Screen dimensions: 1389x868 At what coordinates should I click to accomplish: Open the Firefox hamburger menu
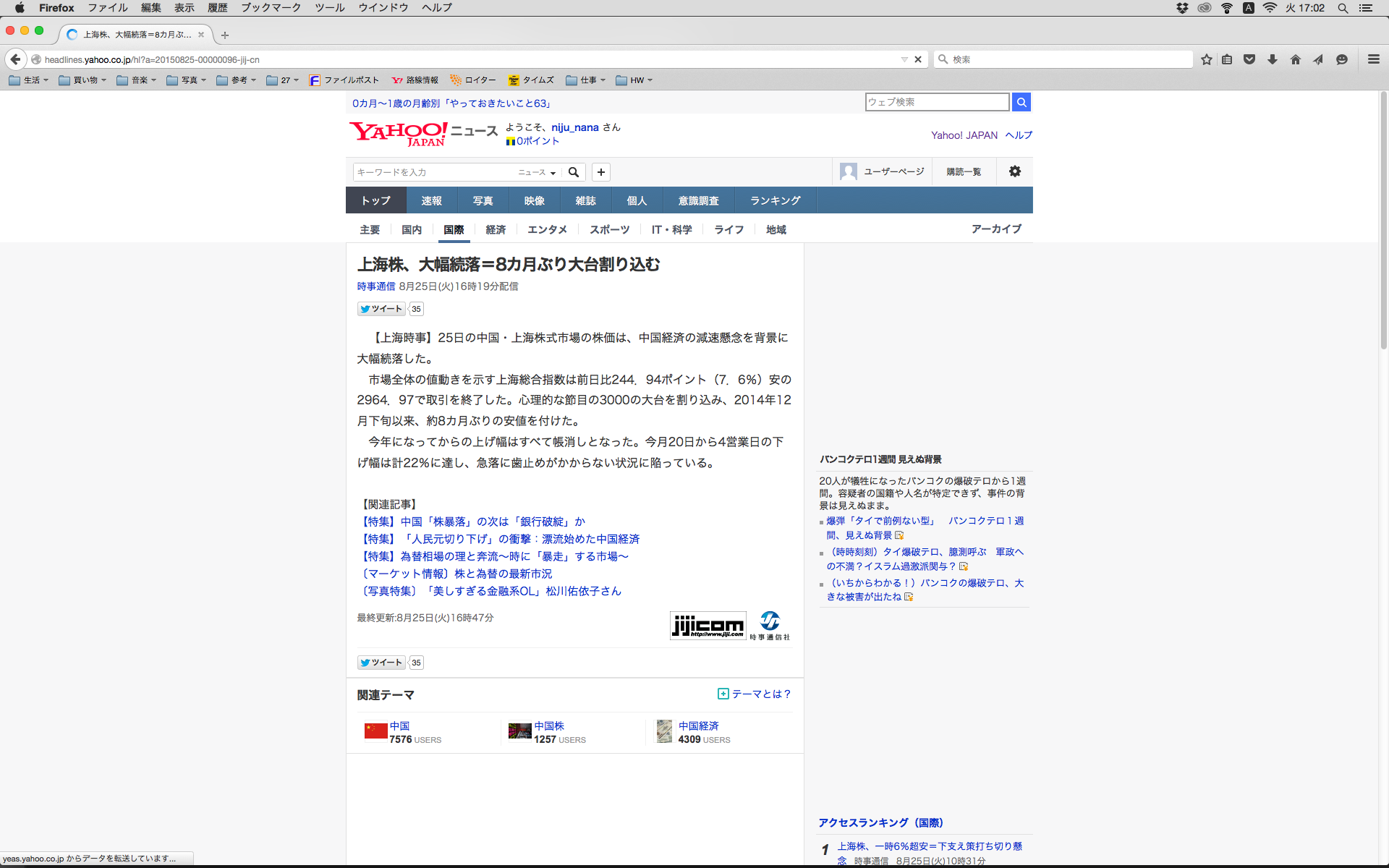click(1374, 59)
